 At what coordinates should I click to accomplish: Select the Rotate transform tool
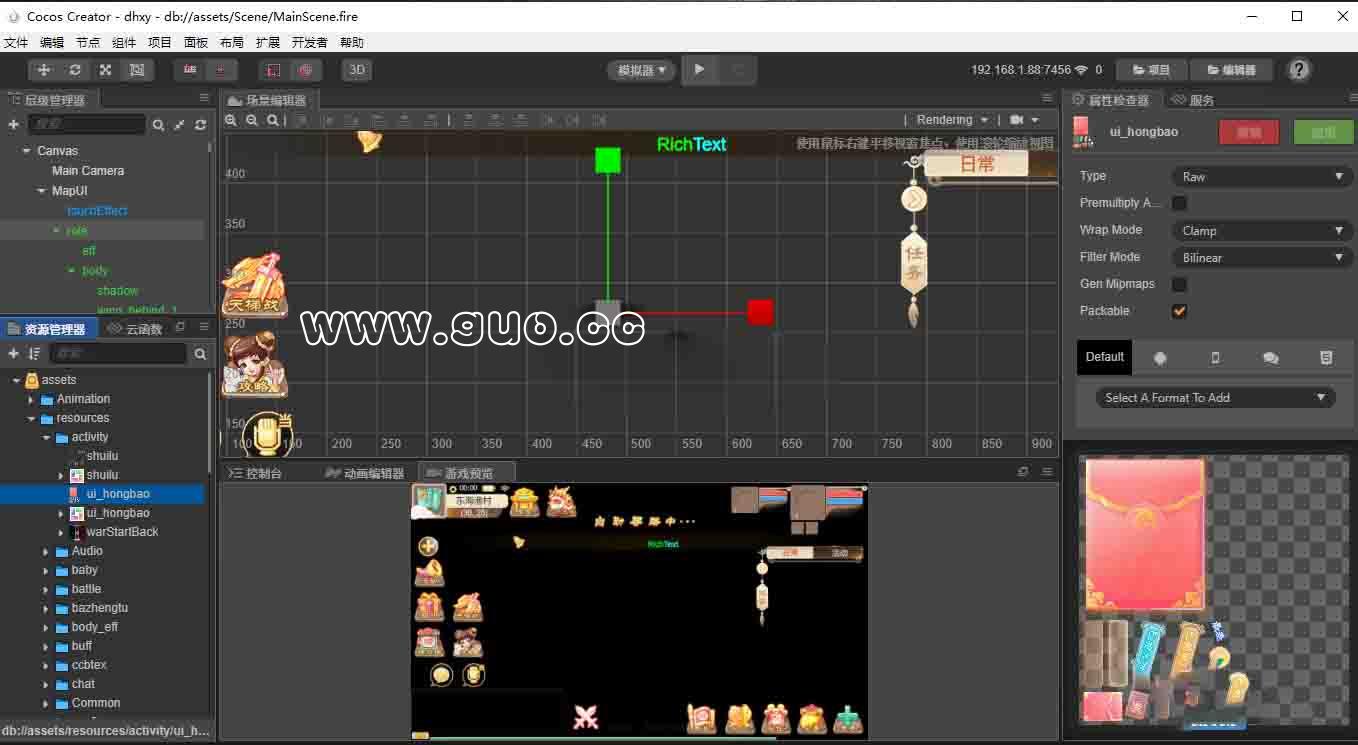point(75,70)
